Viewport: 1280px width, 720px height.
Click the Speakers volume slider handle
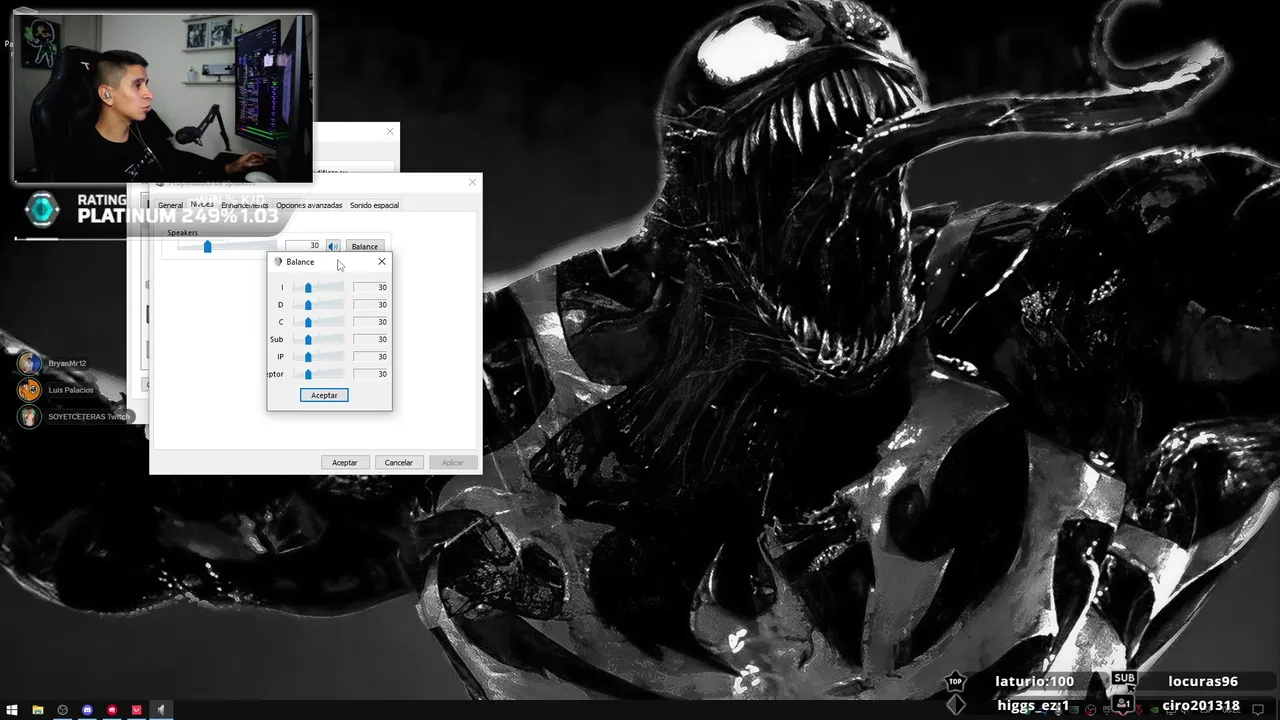click(208, 246)
